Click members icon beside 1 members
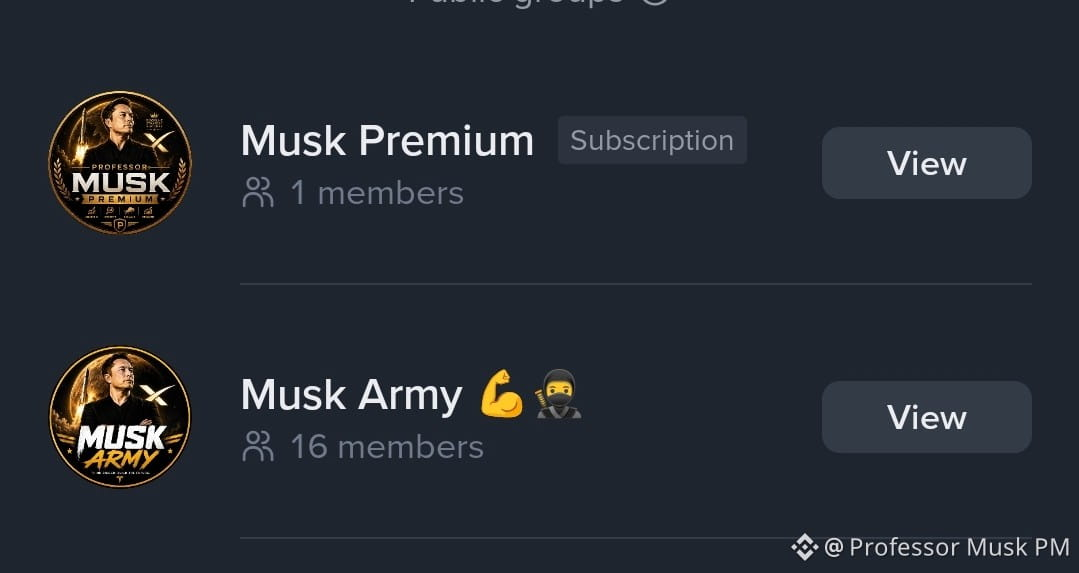Viewport: 1079px width, 573px height. pyautogui.click(x=258, y=193)
